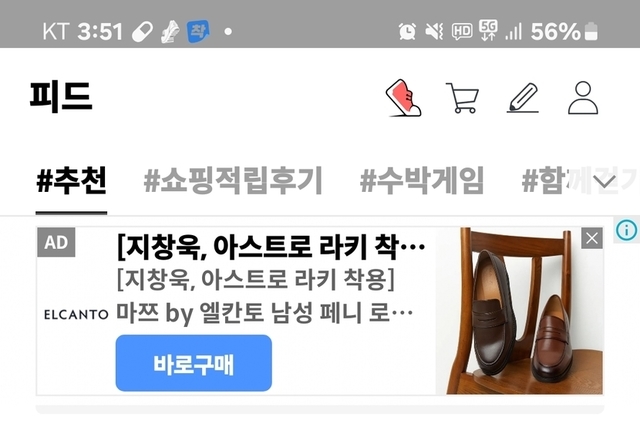Tap the AD label badge
This screenshot has width=640, height=440.
56,242
